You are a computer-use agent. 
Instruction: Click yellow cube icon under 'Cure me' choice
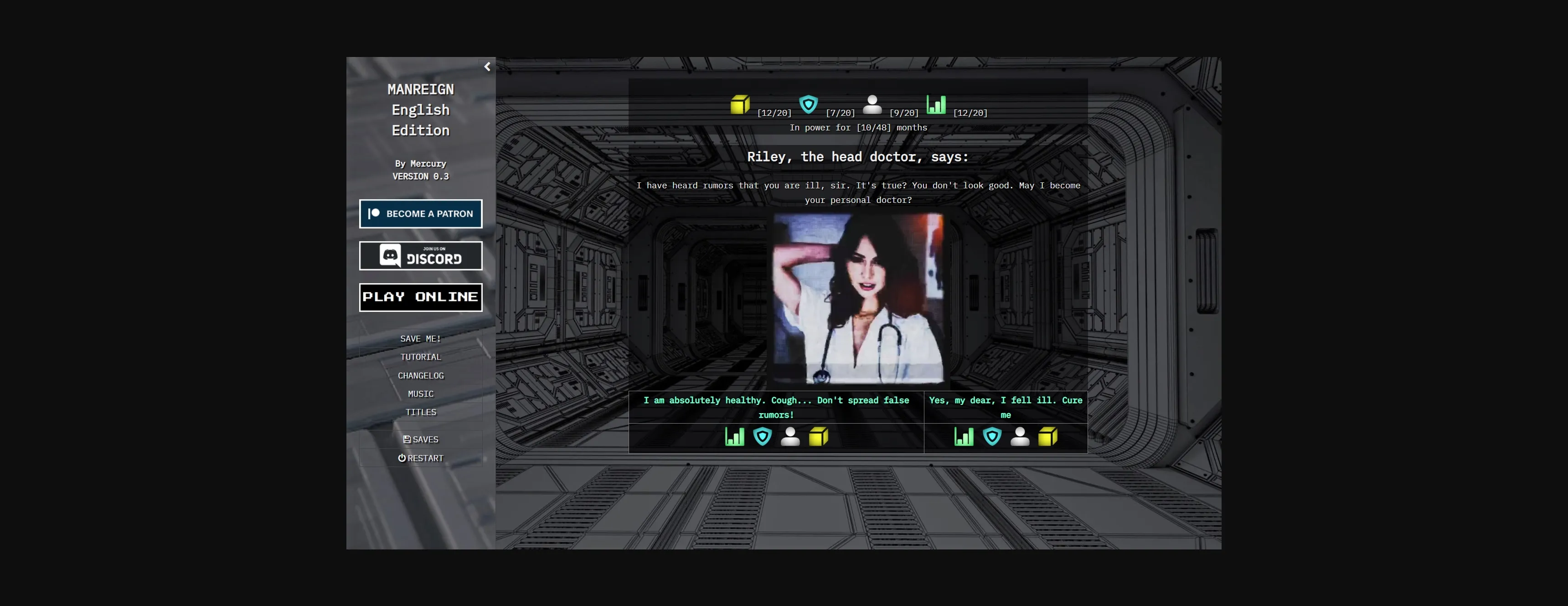1047,437
